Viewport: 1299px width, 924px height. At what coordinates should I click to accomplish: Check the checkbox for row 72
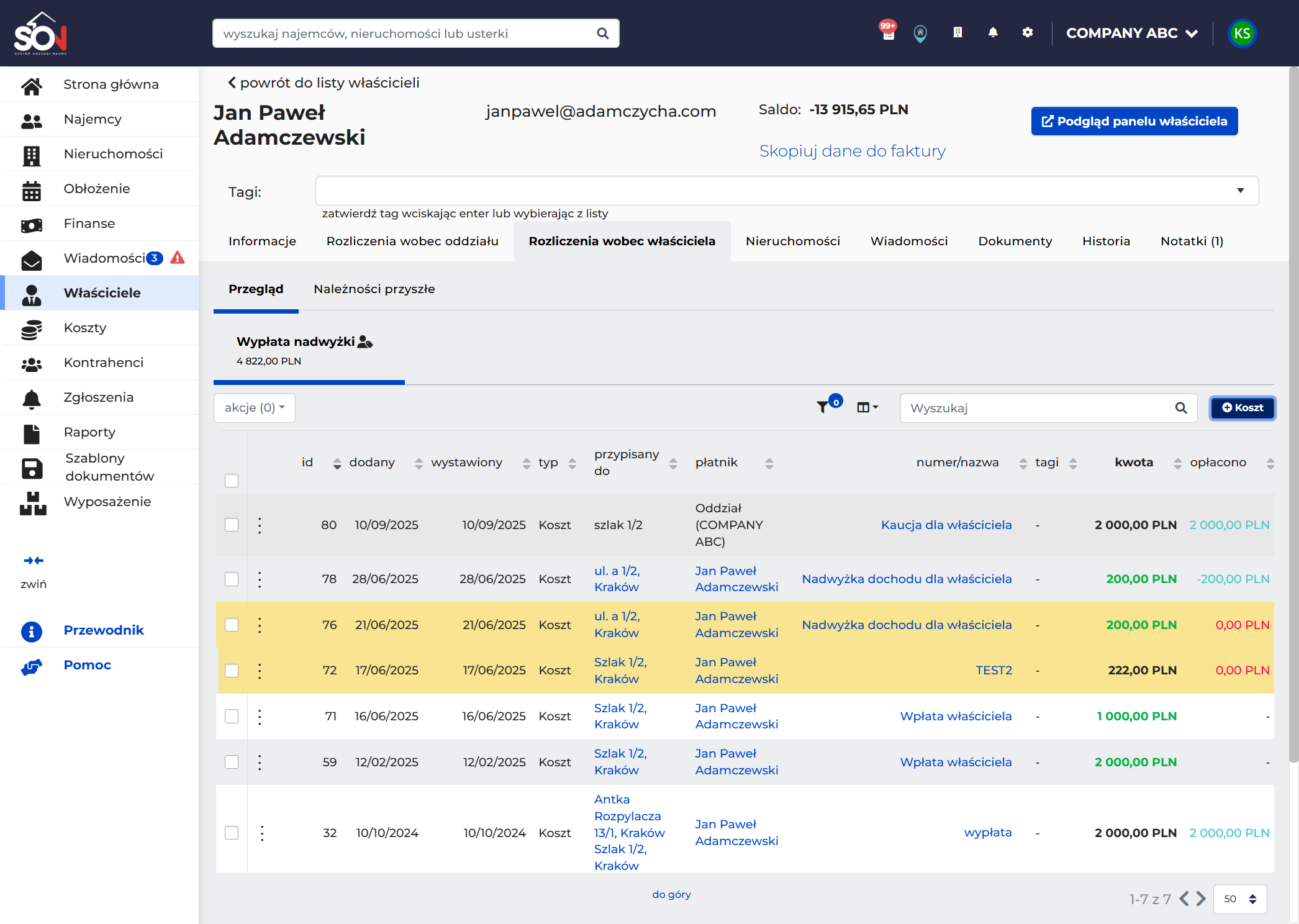232,670
